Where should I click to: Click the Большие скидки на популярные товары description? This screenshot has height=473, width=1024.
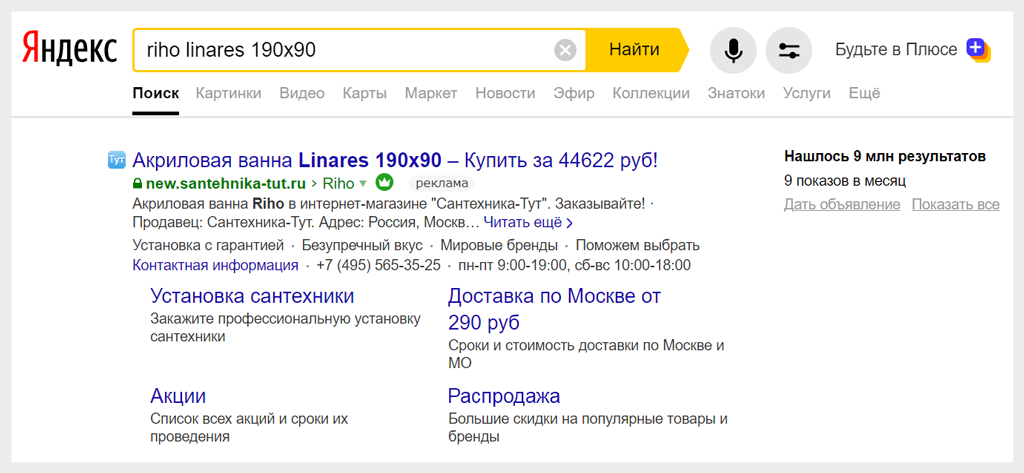tap(588, 427)
